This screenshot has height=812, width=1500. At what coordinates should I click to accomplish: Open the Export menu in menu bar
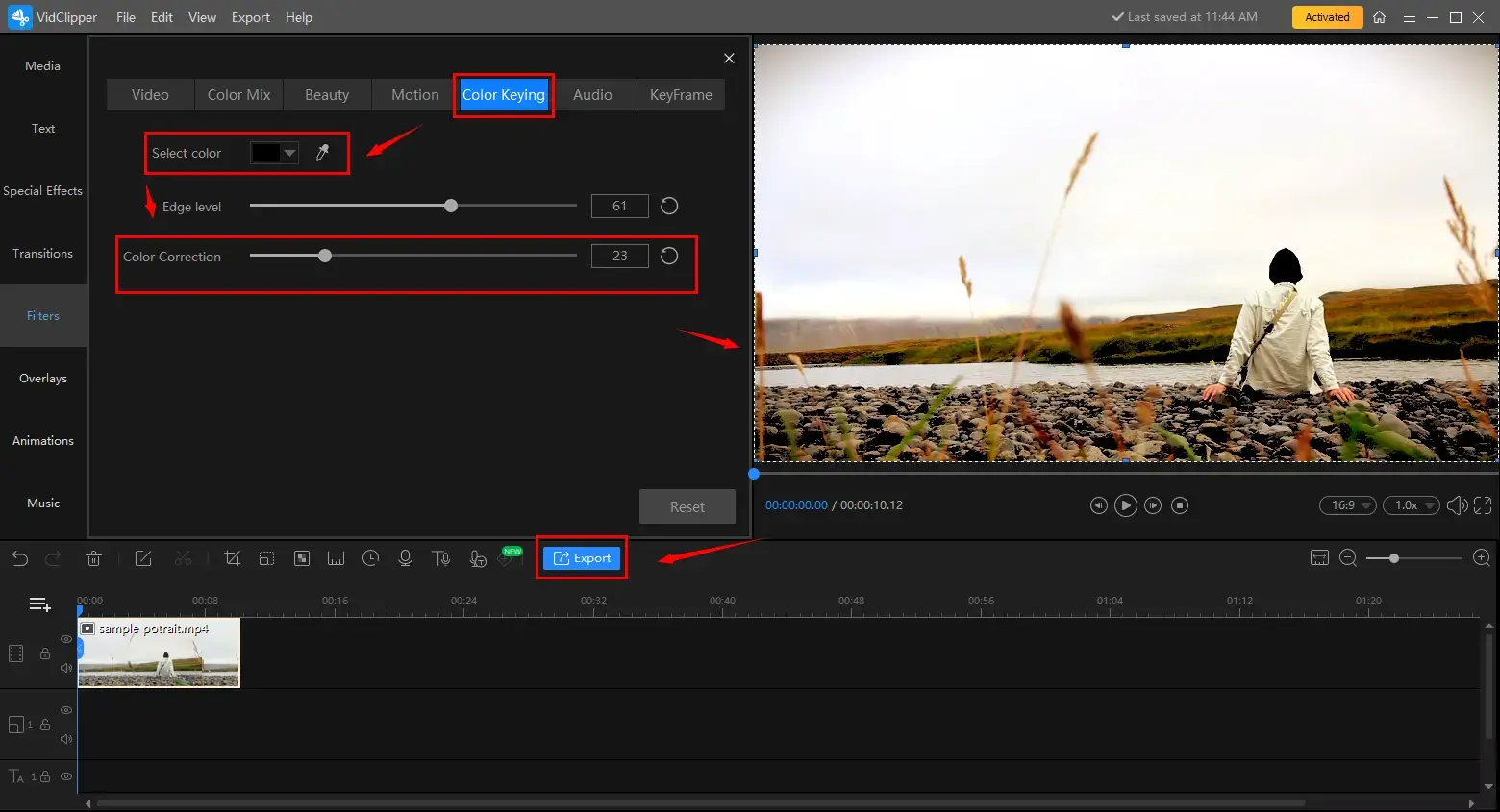tap(250, 17)
